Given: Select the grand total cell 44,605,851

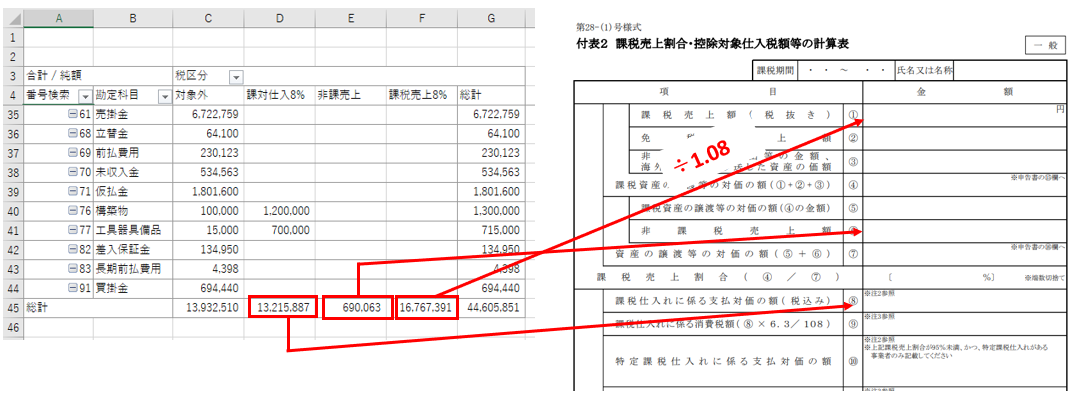Looking at the screenshot, I should click(492, 307).
